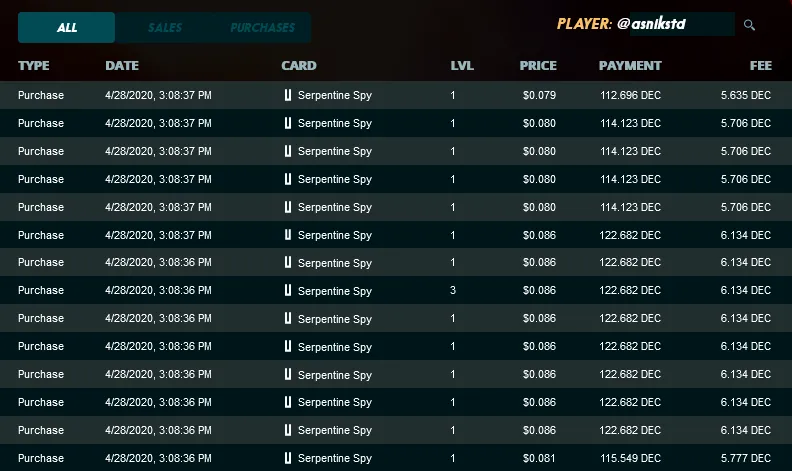The image size is (792, 471).
Task: Open Serpentine Spy link in level 3 row
Action: coord(334,291)
